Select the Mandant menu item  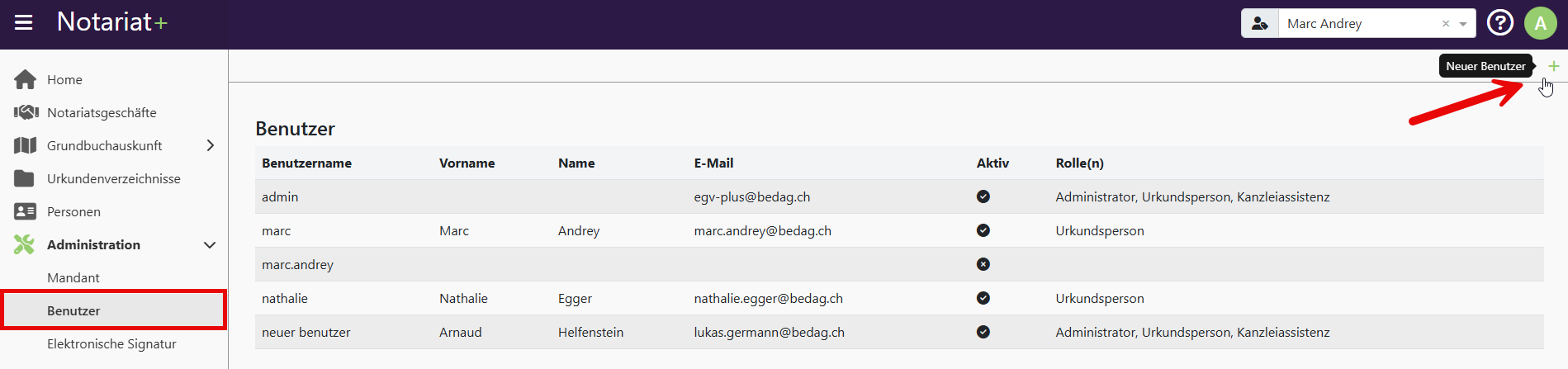pyautogui.click(x=73, y=277)
